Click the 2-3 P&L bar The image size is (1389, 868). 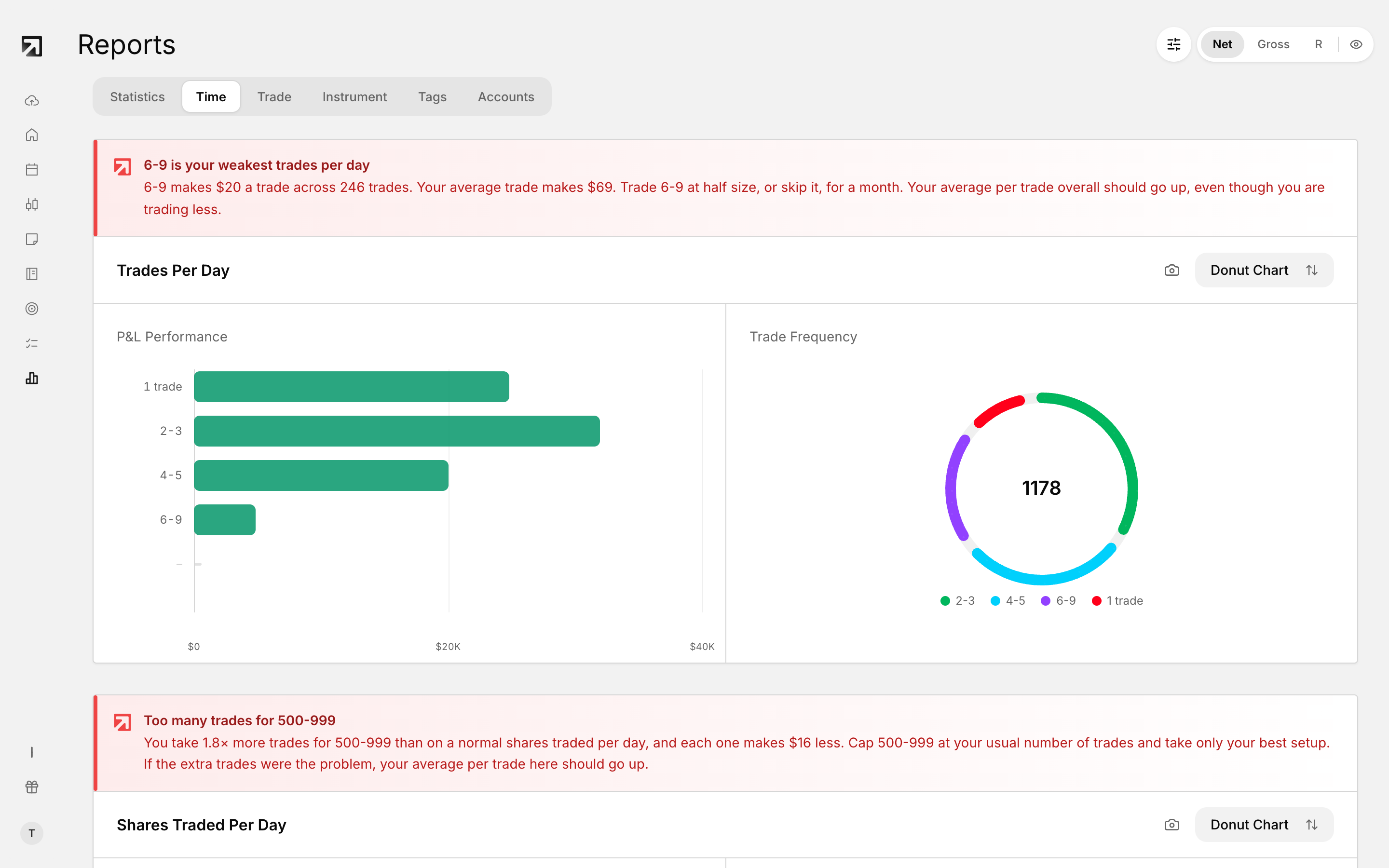click(396, 431)
